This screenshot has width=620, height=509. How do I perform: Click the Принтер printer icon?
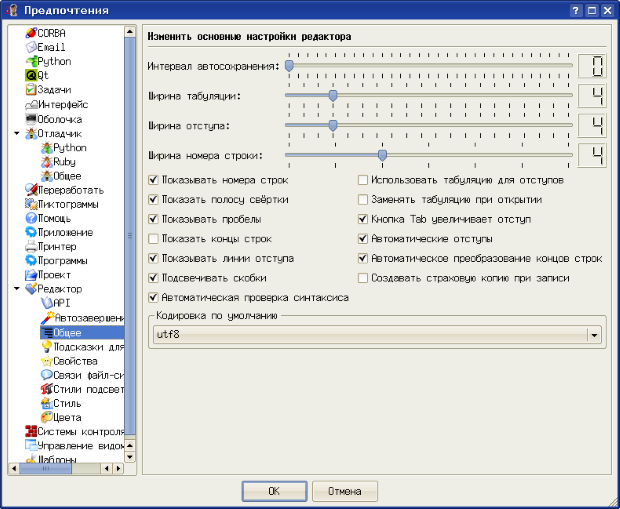[x=31, y=247]
